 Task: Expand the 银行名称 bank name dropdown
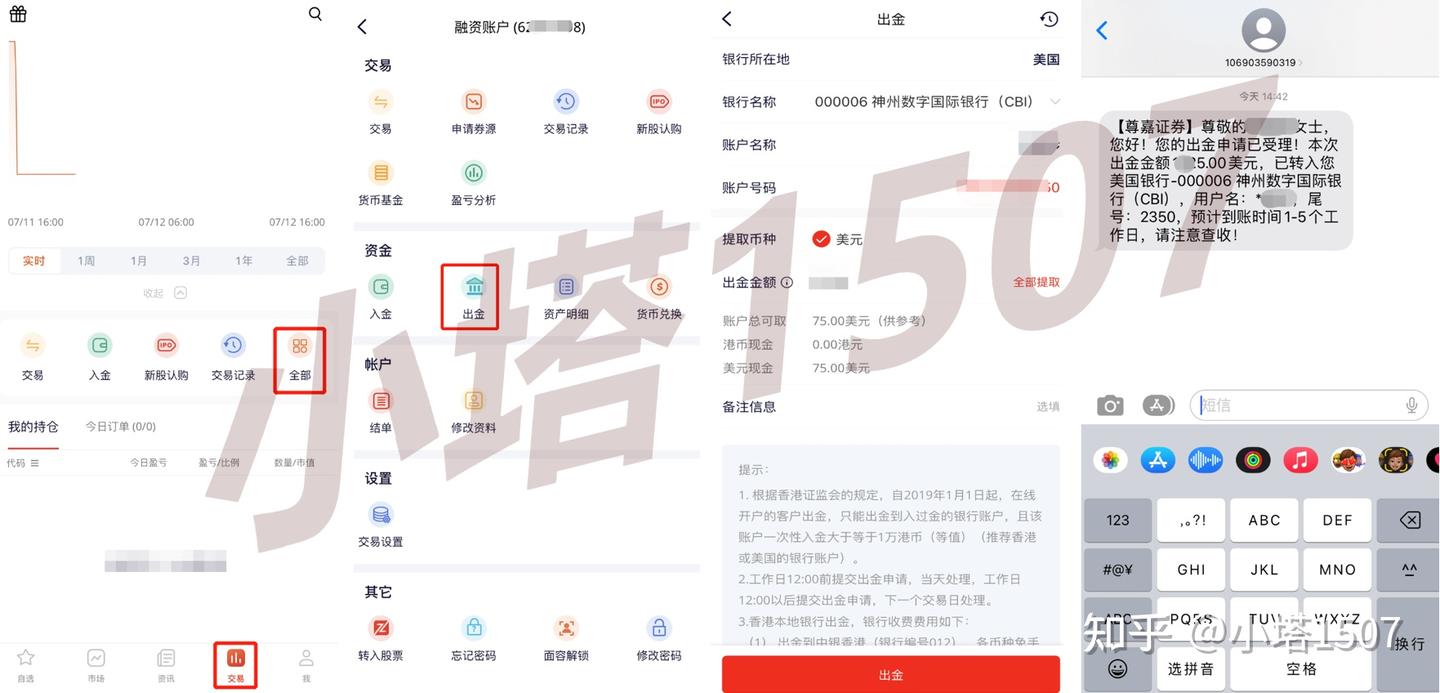pyautogui.click(x=1055, y=101)
